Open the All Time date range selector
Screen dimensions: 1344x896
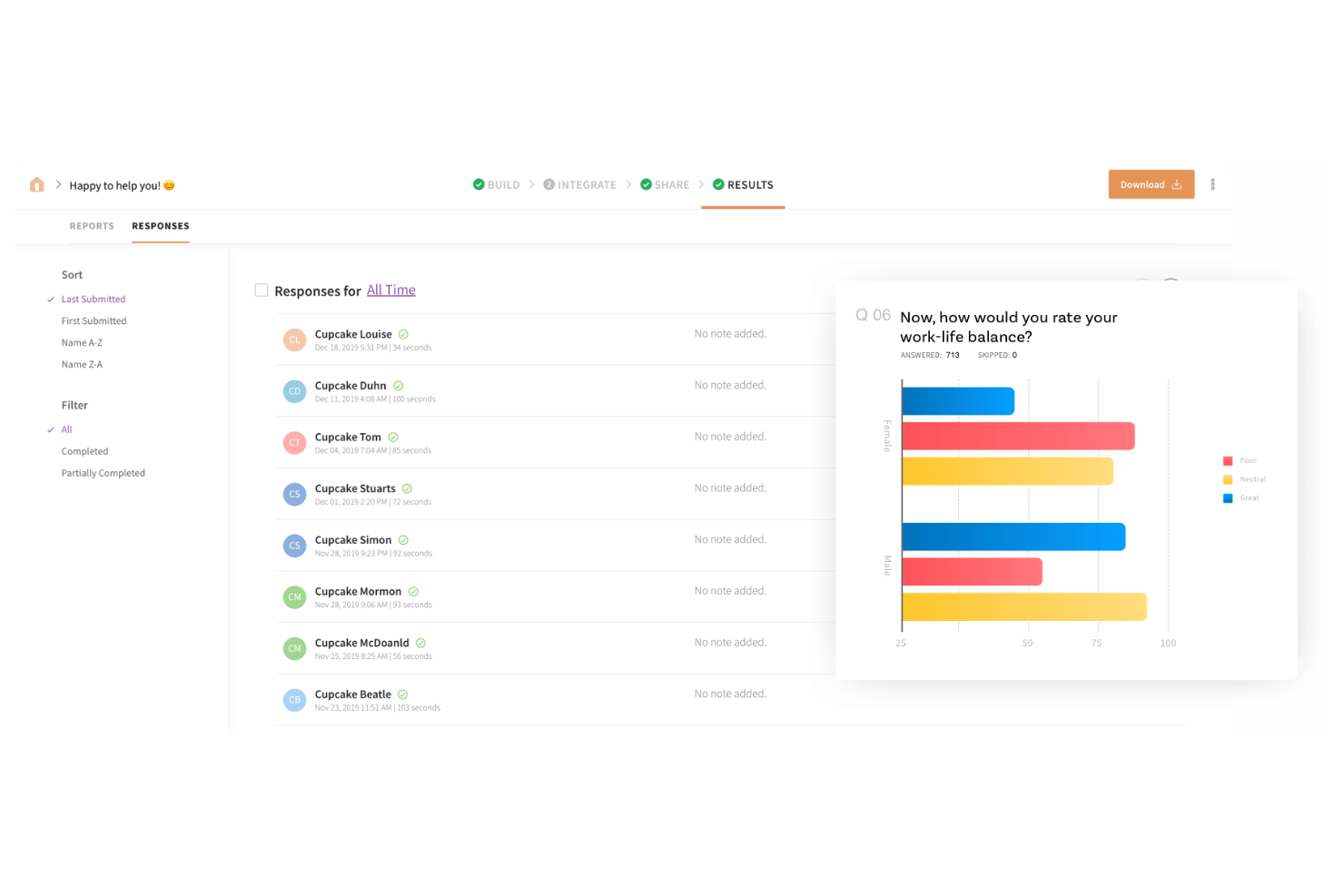coord(391,290)
